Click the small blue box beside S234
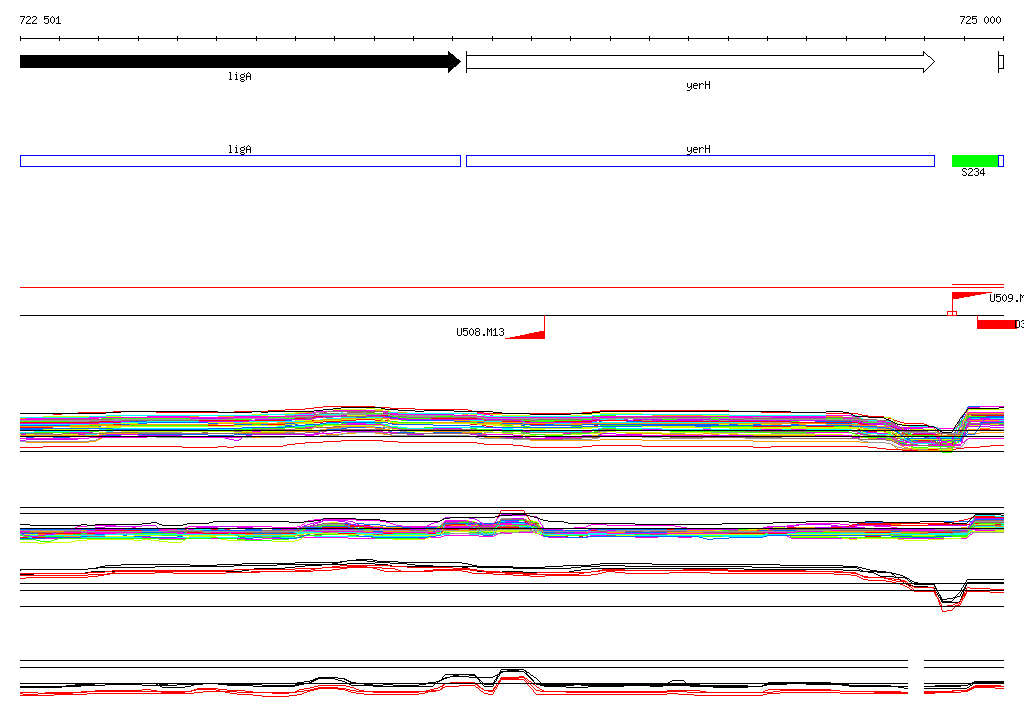 click(x=1001, y=161)
